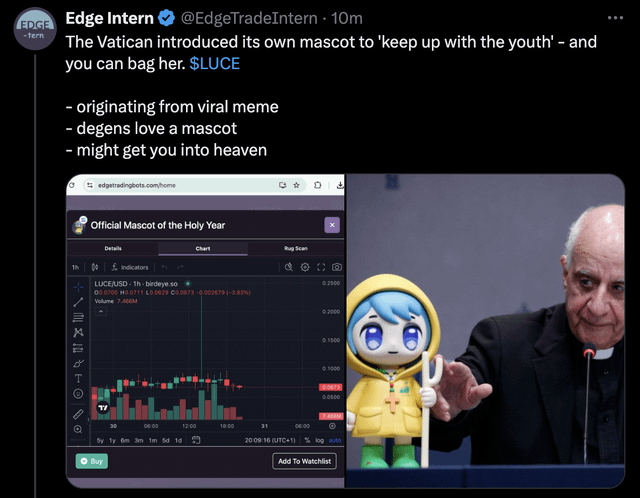Viewport: 640px width, 498px height.
Task: Open the chart settings gear icon
Action: (x=305, y=267)
